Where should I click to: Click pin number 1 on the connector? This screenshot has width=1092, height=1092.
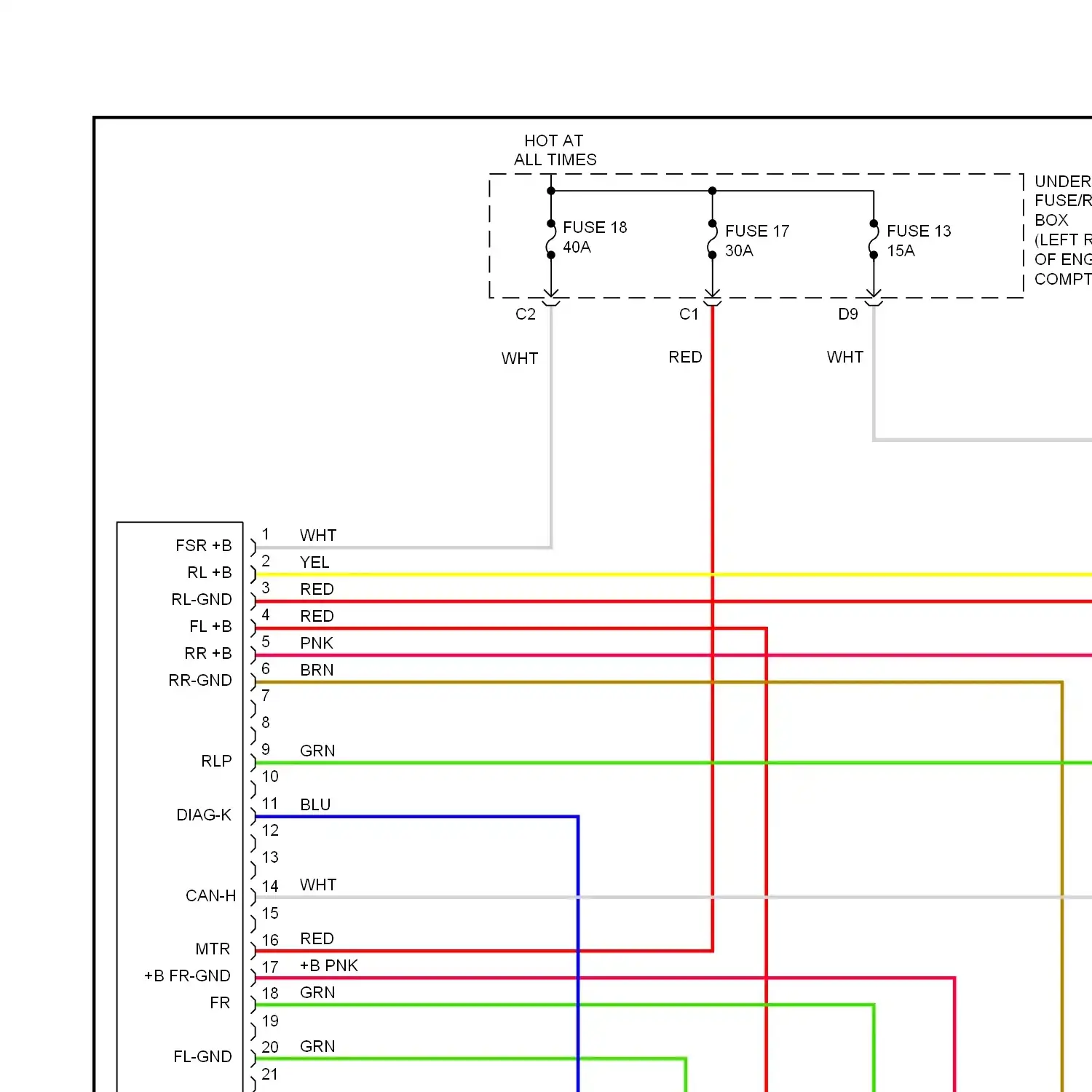tap(266, 534)
